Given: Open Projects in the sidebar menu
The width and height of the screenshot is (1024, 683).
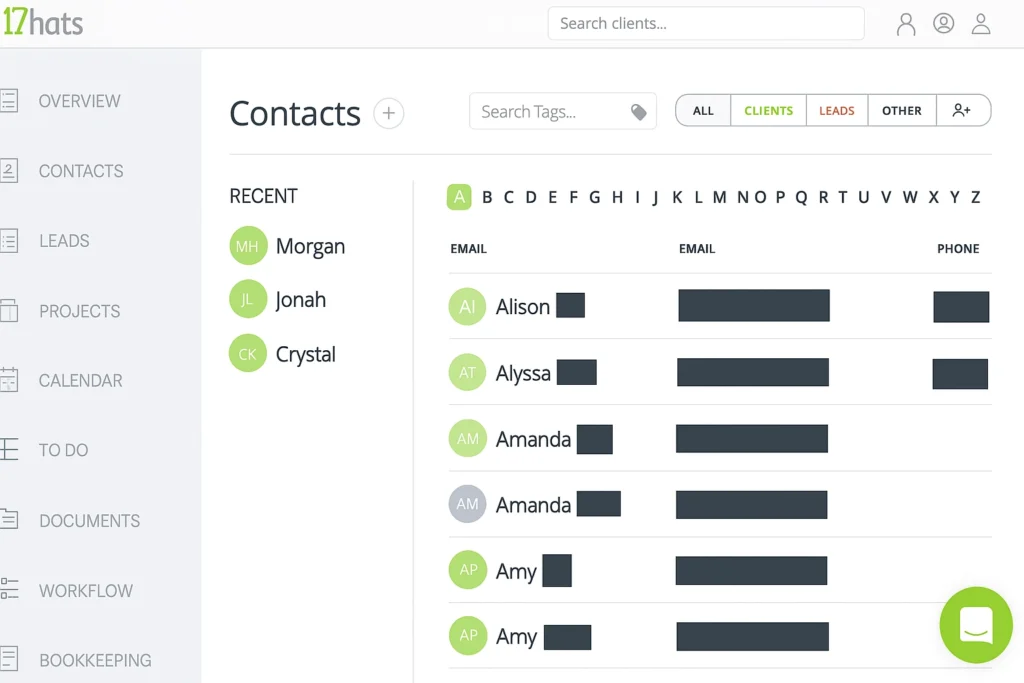Looking at the screenshot, I should click(79, 311).
